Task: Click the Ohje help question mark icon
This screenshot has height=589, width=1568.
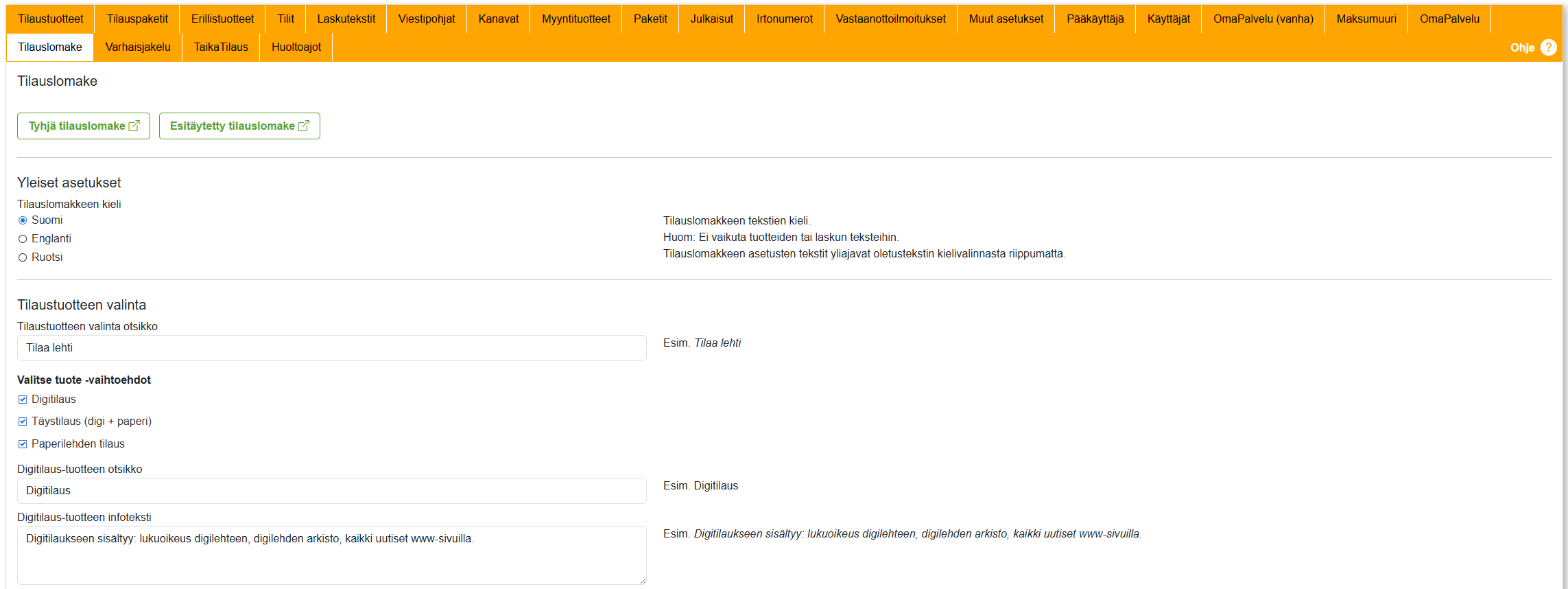Action: point(1548,47)
